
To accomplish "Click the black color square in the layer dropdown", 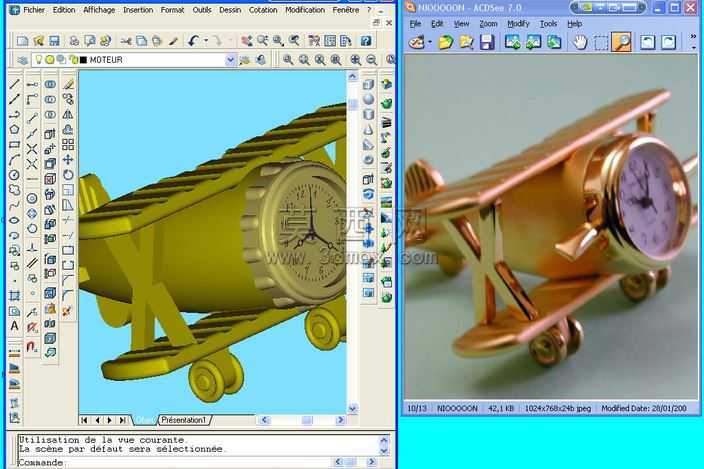I will coord(83,60).
